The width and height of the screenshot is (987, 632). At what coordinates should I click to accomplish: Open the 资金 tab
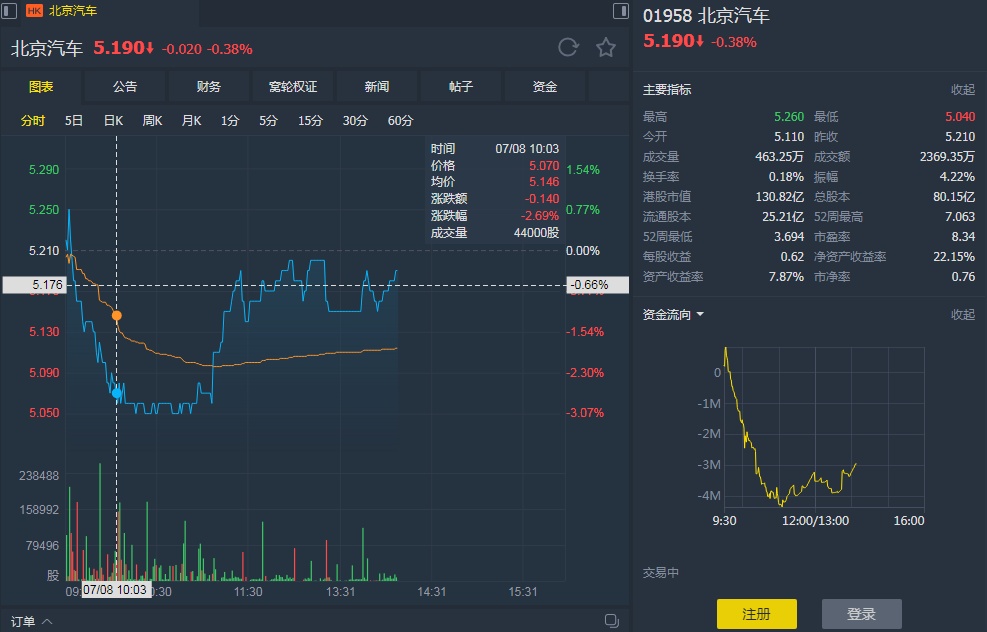pyautogui.click(x=544, y=87)
